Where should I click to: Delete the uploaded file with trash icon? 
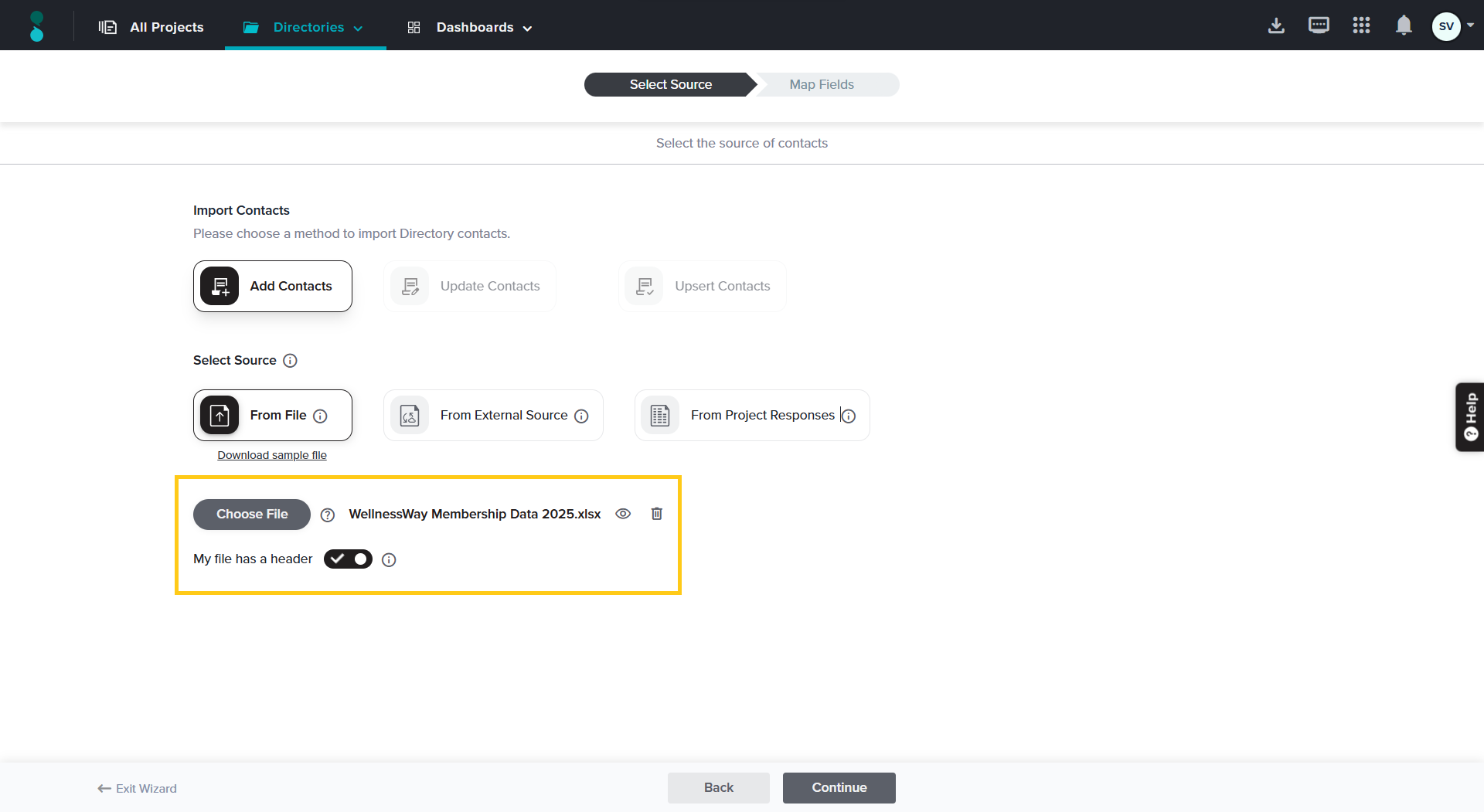tap(656, 514)
